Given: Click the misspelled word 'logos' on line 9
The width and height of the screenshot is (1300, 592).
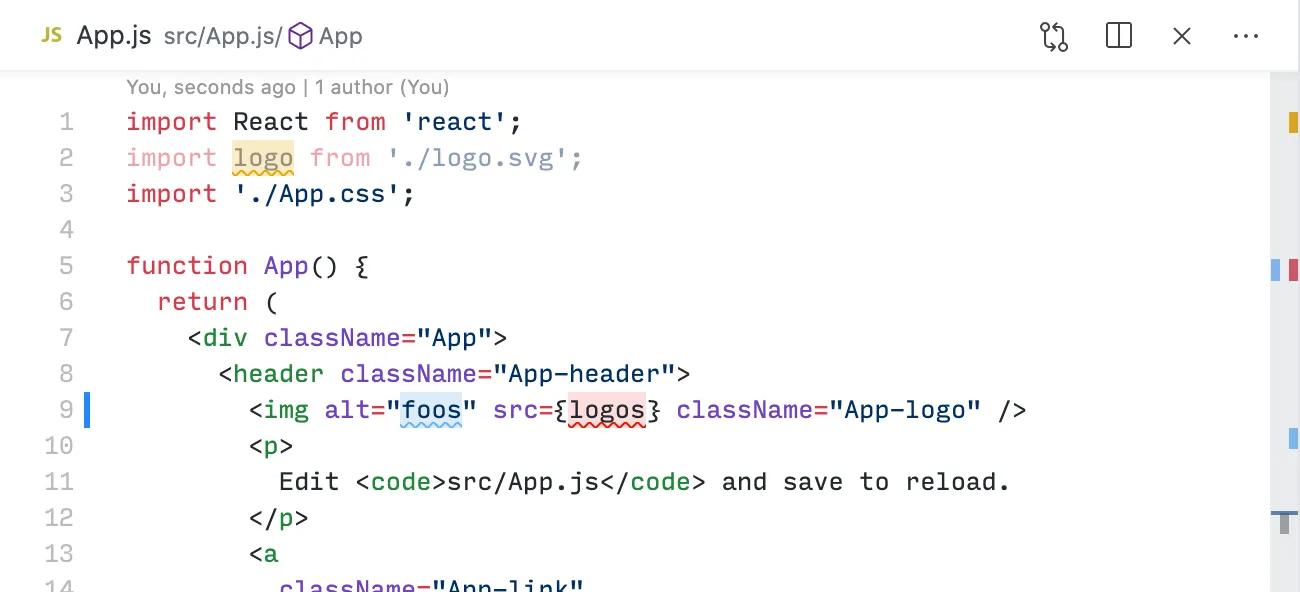Looking at the screenshot, I should click(606, 410).
